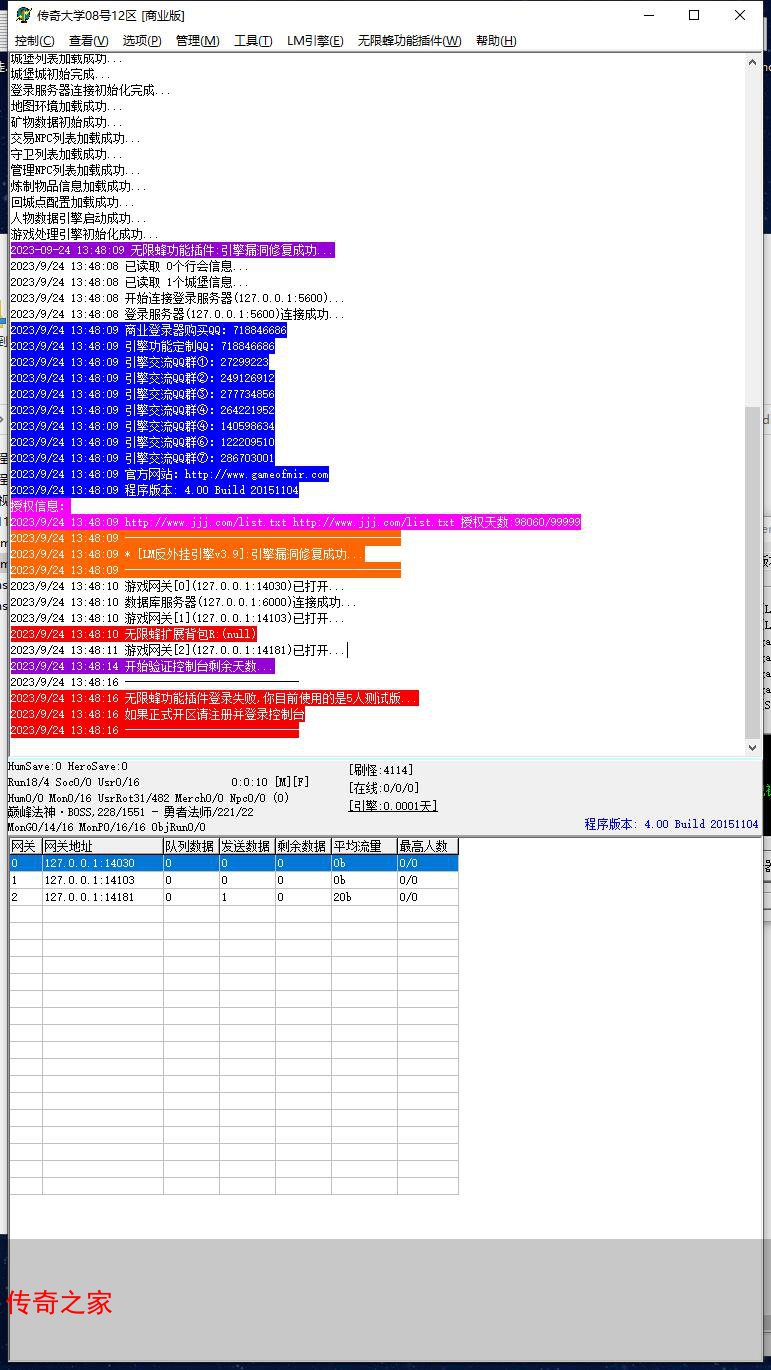Open the 帮助(H) menu
This screenshot has height=1370, width=771.
[x=496, y=40]
